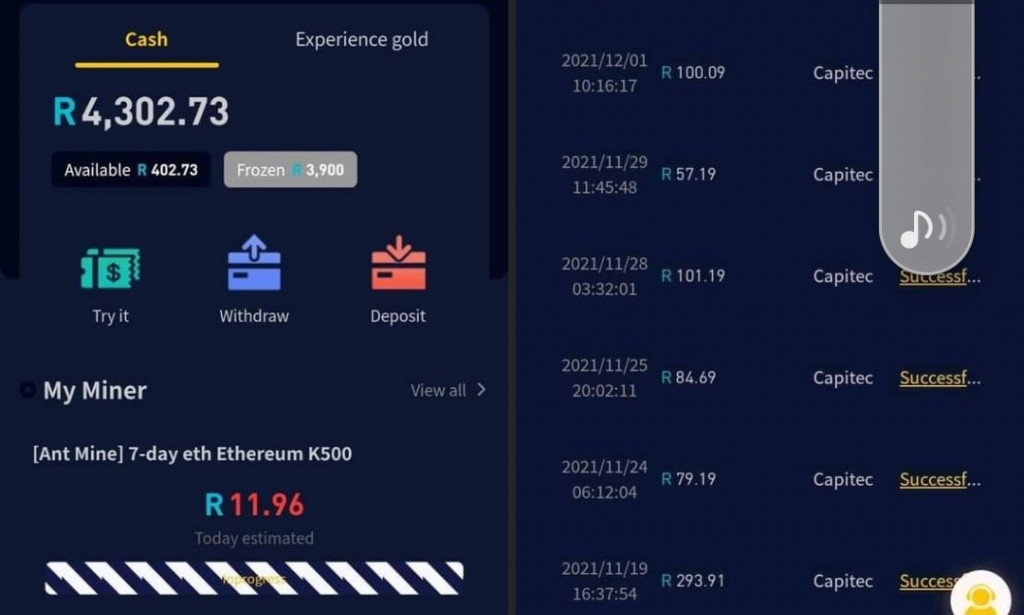Screen dimensions: 1024x615
Task: Select the R 57.19 Capitec transaction row
Action: pos(720,174)
